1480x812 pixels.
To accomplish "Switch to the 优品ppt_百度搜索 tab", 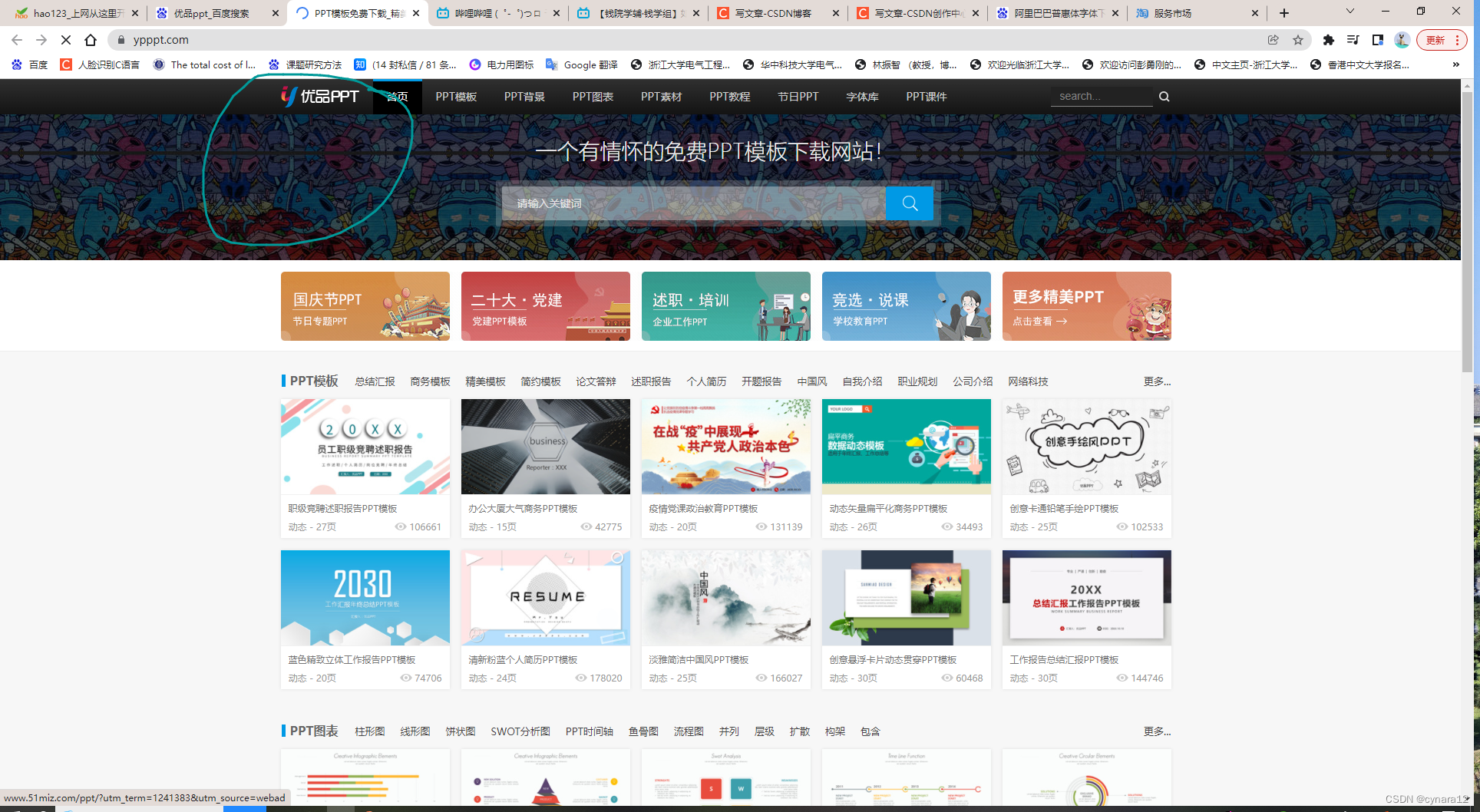I will [x=213, y=13].
